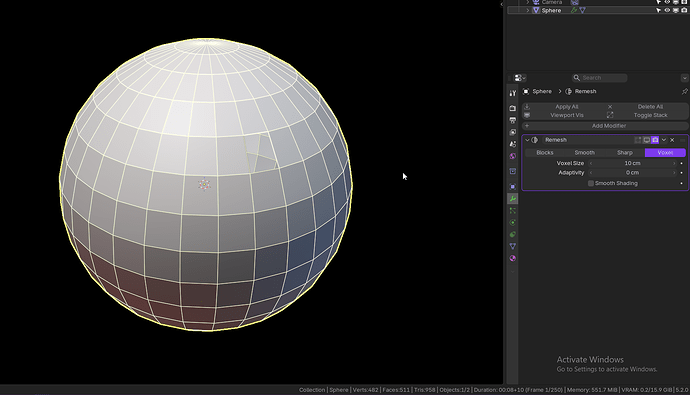The image size is (690, 395).
Task: Open the Scene properties tab
Action: pos(513,144)
